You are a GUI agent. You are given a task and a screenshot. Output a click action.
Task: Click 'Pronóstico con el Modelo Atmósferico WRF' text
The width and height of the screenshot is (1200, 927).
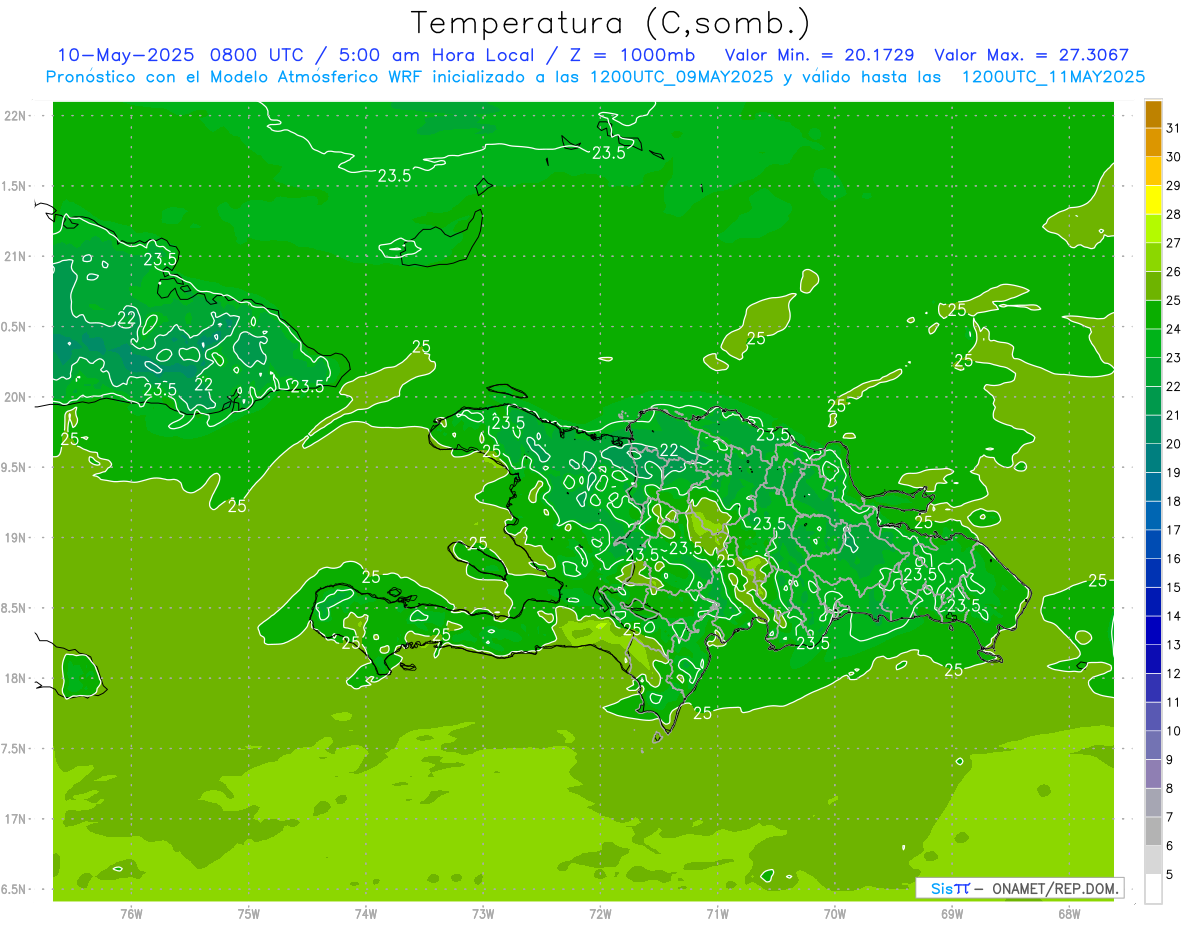coord(235,76)
